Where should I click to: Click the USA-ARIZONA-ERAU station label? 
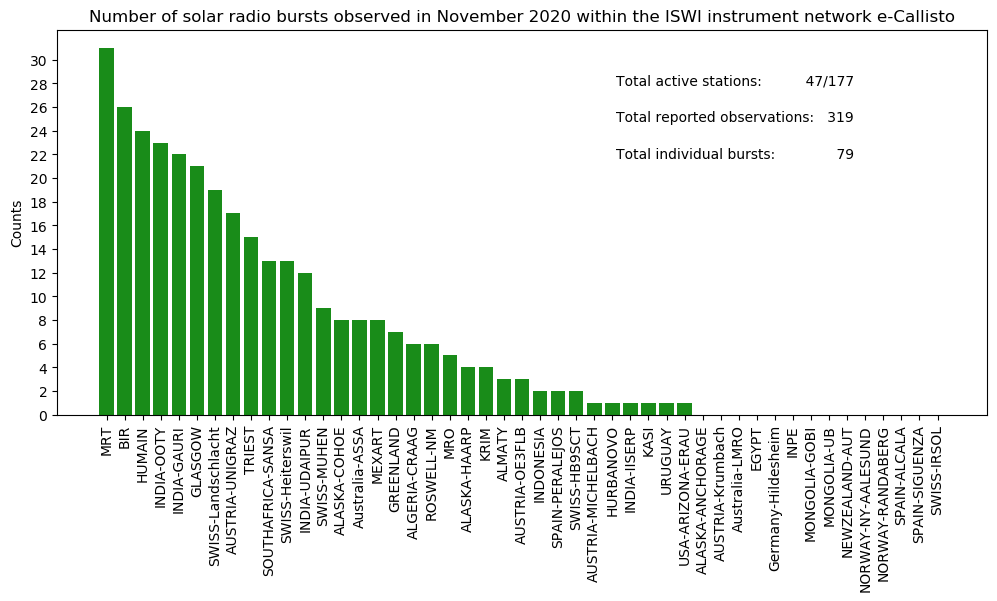point(683,495)
